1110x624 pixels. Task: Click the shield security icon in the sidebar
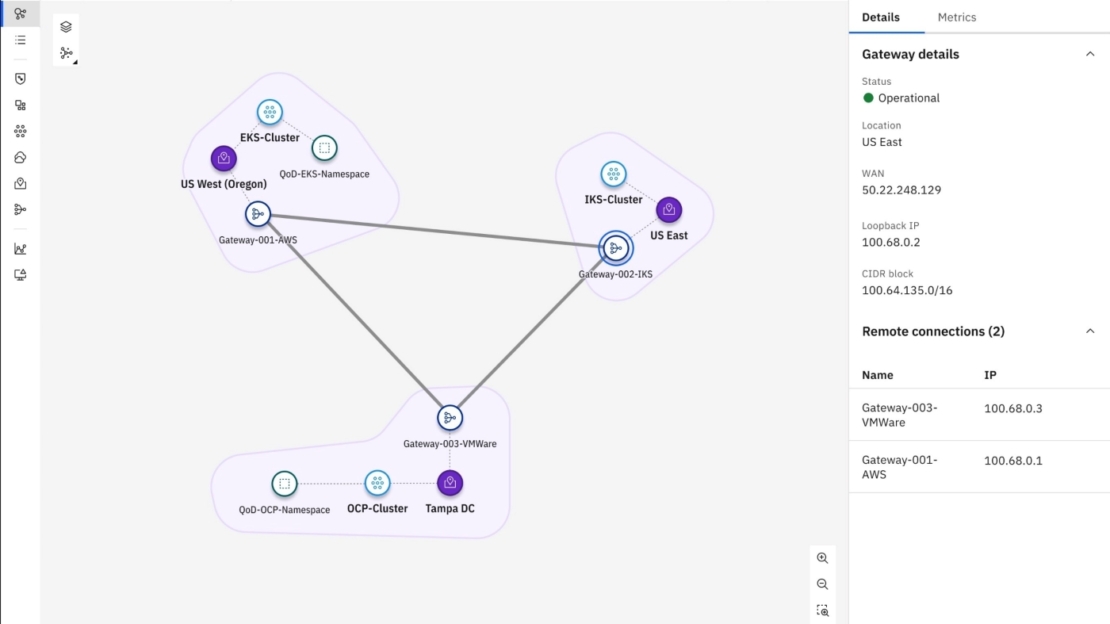coord(20,78)
